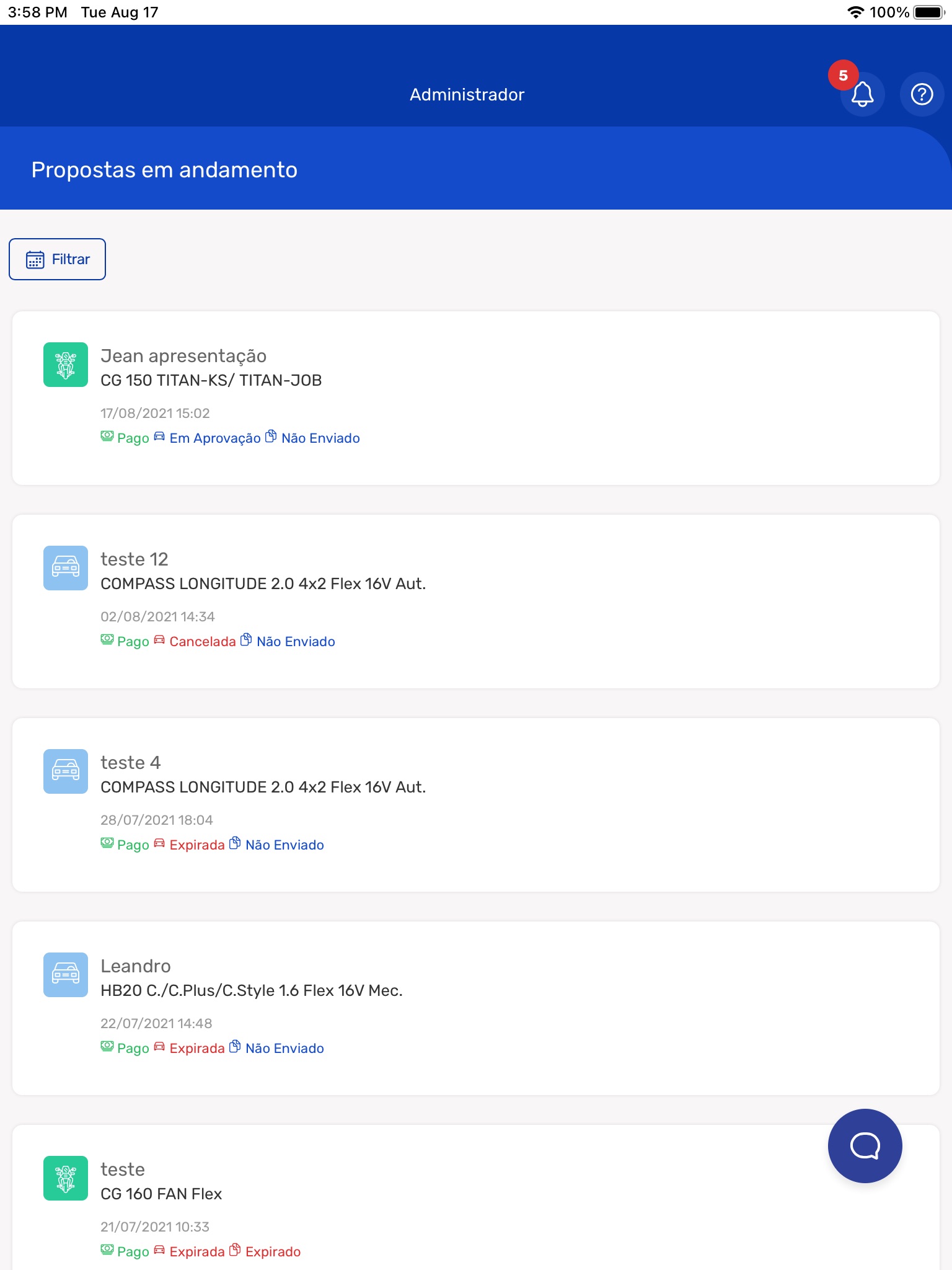Click red car icon in Leandro card
Screen dimensions: 952x1270
click(159, 1047)
